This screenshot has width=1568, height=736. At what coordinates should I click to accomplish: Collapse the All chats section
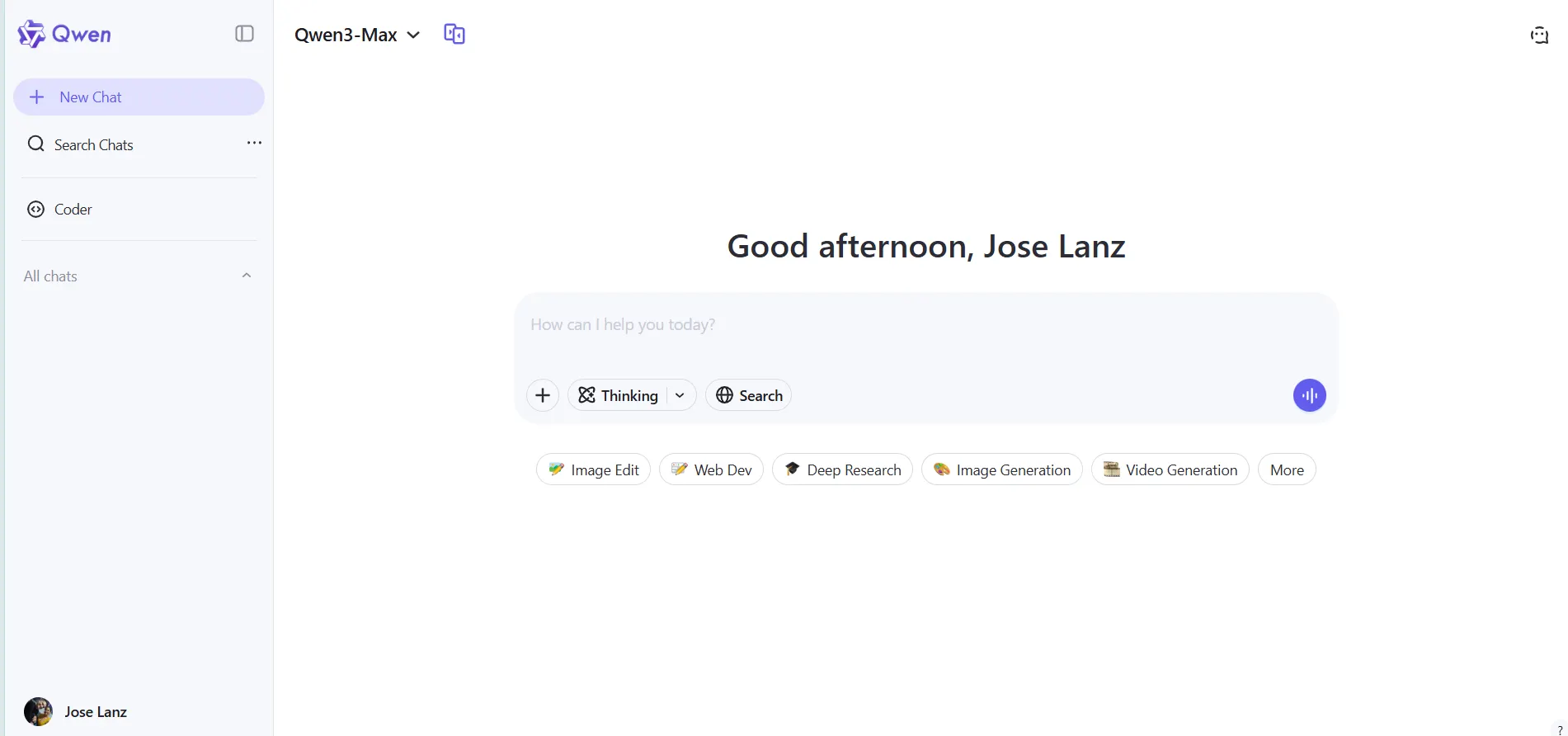click(x=246, y=276)
